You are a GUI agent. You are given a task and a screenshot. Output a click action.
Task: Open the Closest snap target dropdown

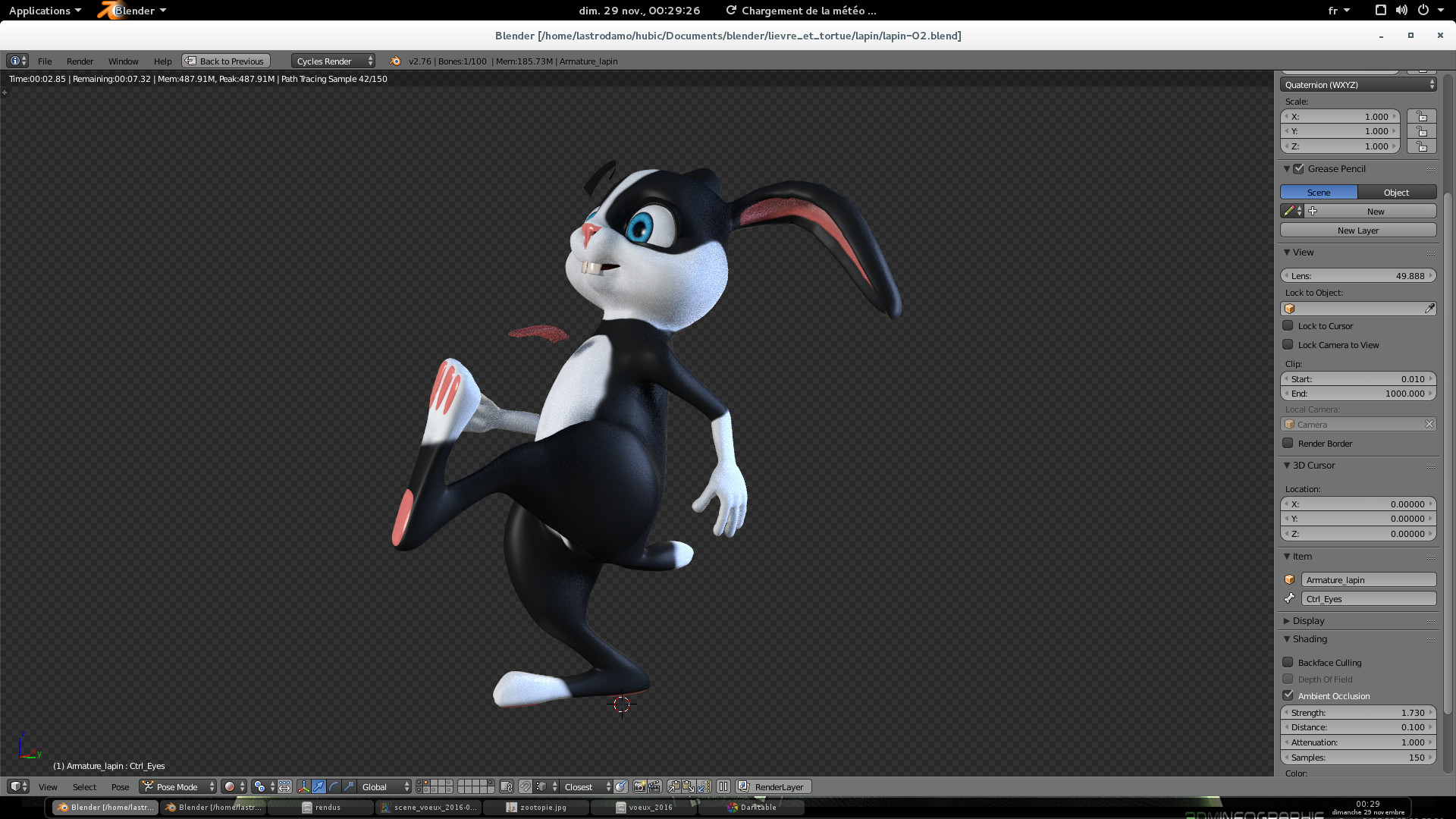point(587,786)
